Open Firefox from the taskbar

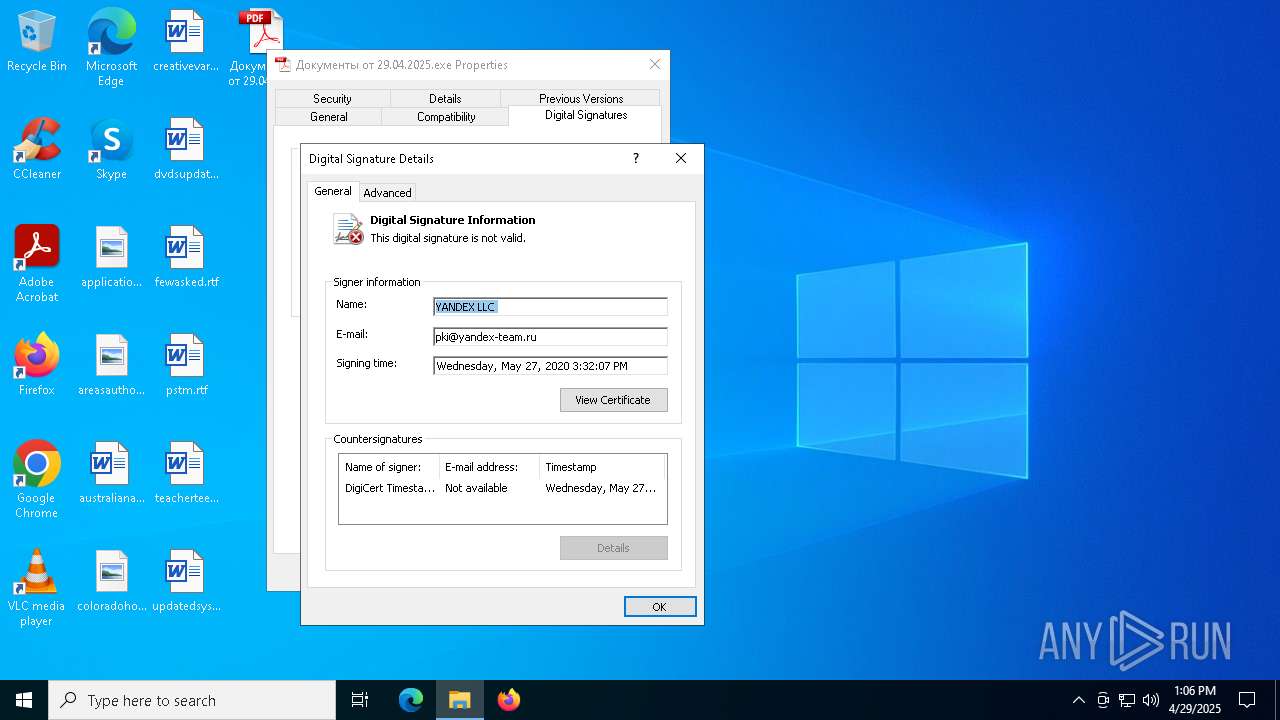pyautogui.click(x=509, y=700)
